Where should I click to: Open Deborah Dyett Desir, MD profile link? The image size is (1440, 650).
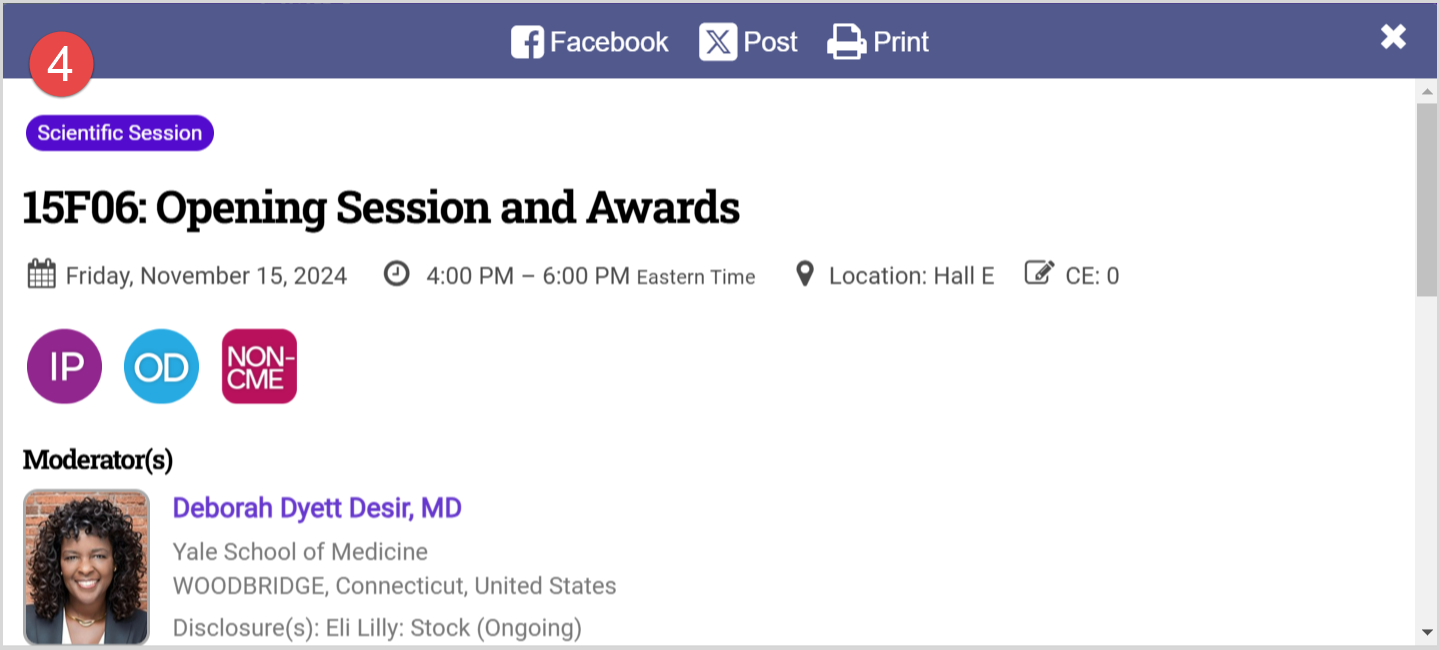(317, 508)
